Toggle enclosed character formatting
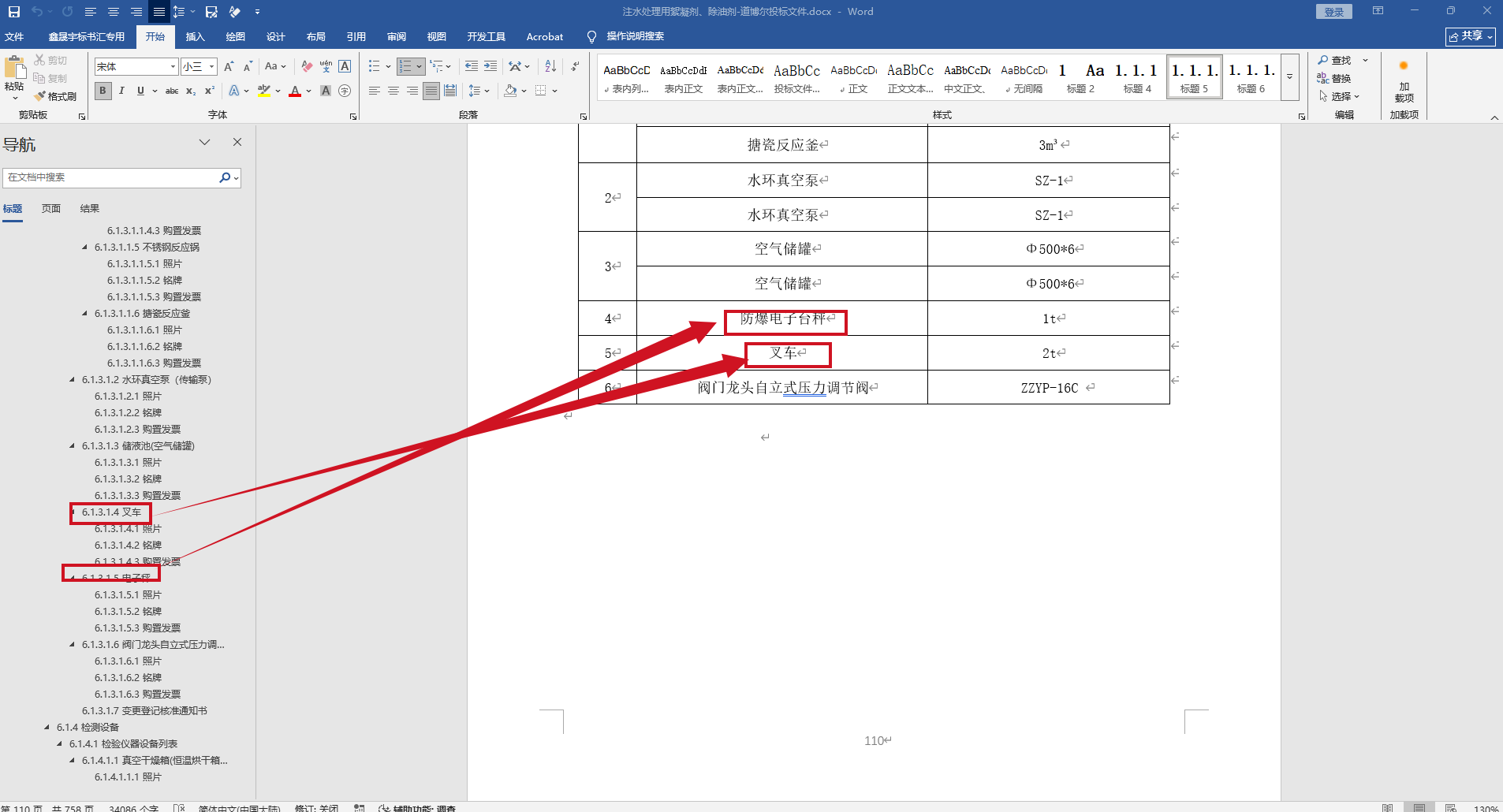 tap(345, 91)
